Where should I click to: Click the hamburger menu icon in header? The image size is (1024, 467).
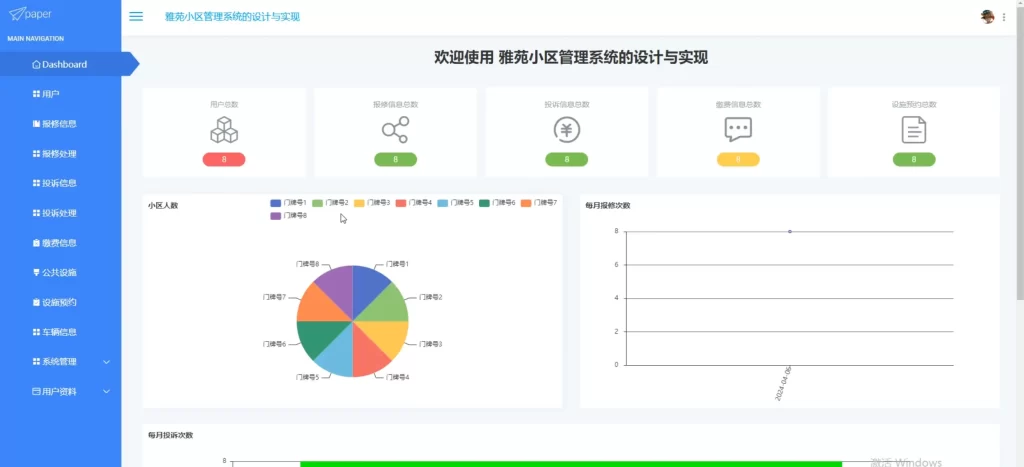(x=136, y=17)
